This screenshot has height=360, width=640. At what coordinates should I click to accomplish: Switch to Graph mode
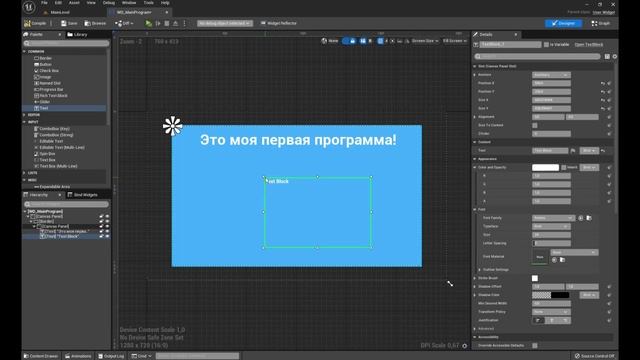pos(601,24)
